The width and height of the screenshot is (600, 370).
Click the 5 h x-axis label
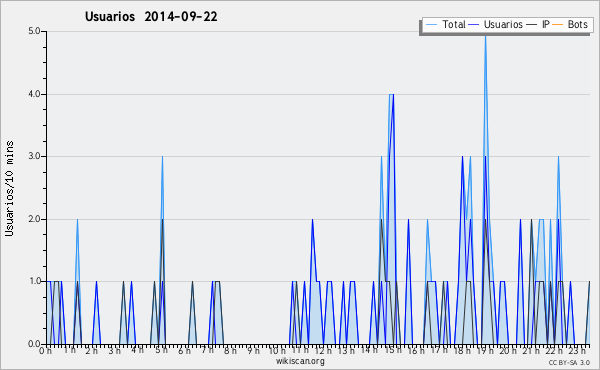(161, 350)
